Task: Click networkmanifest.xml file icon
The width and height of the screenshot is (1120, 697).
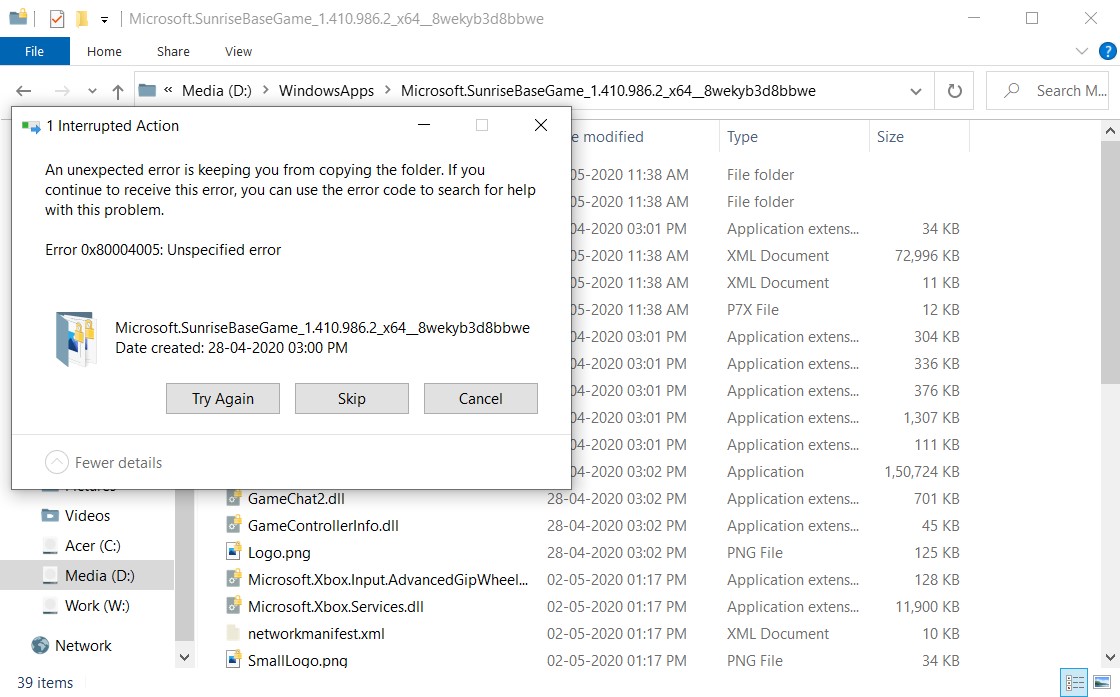Action: (x=234, y=633)
